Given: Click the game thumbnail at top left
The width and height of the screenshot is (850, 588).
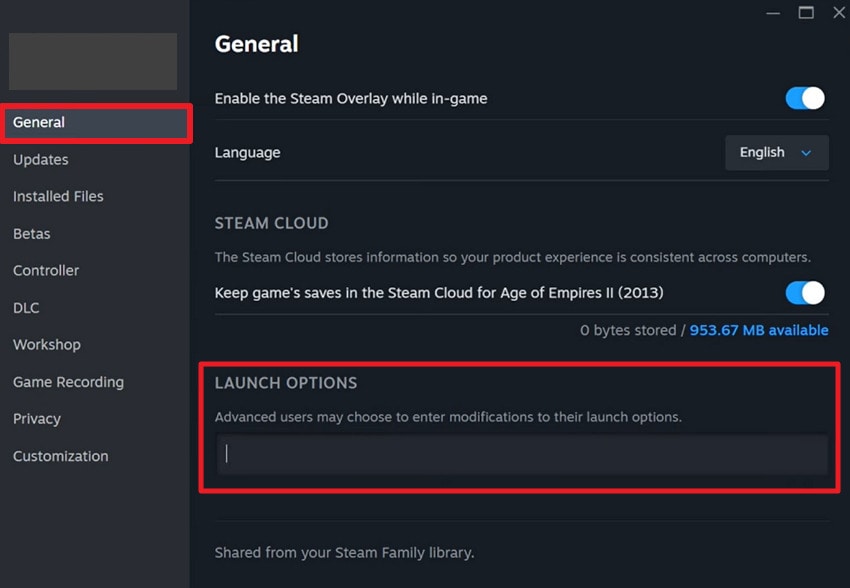Looking at the screenshot, I should point(92,61).
